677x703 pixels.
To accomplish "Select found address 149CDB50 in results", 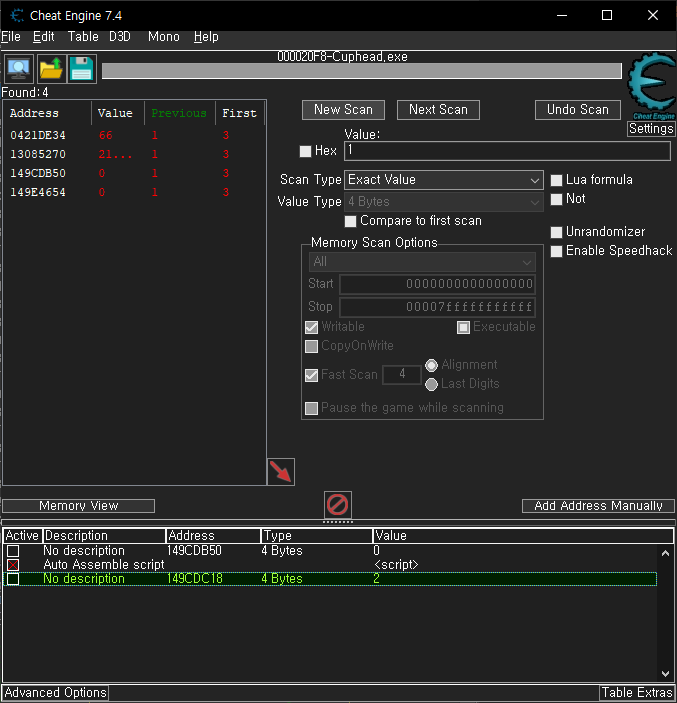I will [38, 174].
